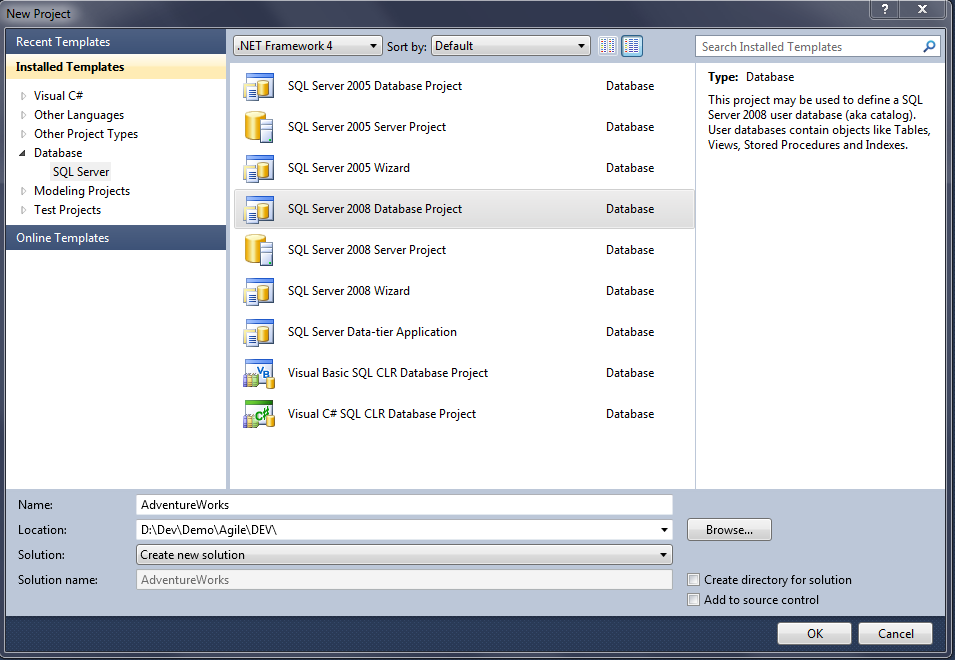Confirm with the OK button
955x660 pixels.
(x=814, y=633)
